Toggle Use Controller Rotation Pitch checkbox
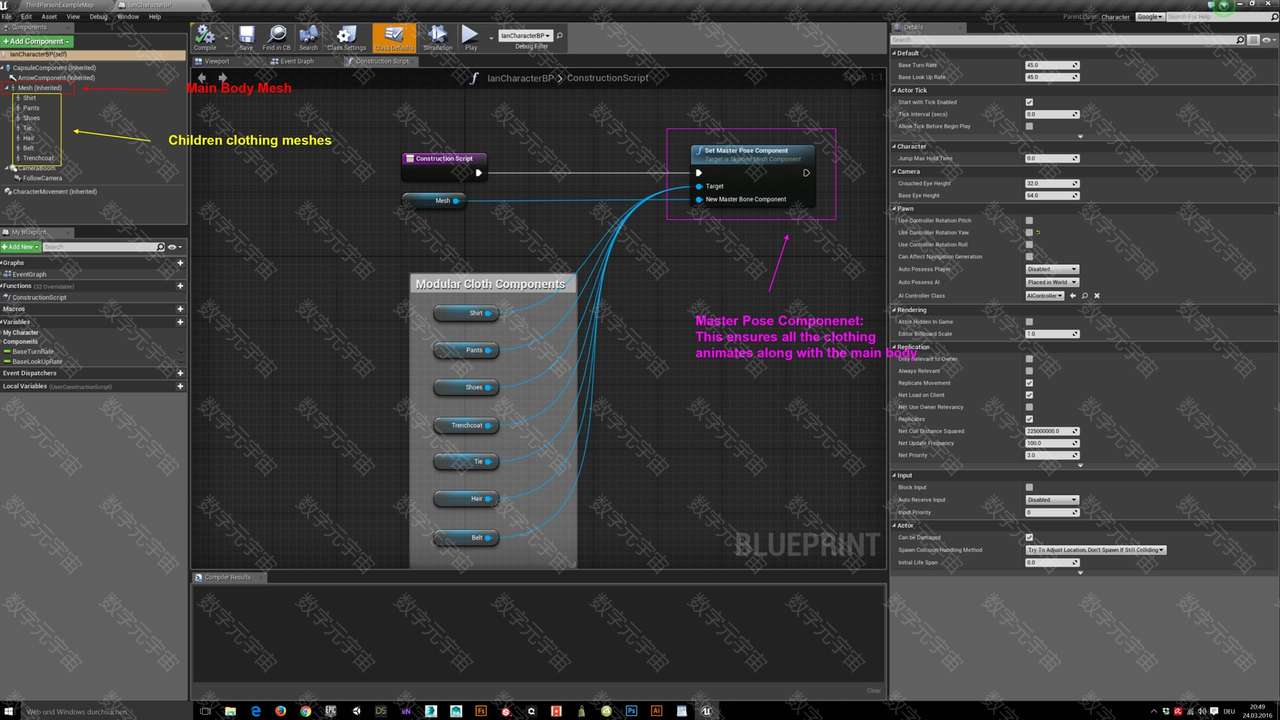 [1029, 220]
